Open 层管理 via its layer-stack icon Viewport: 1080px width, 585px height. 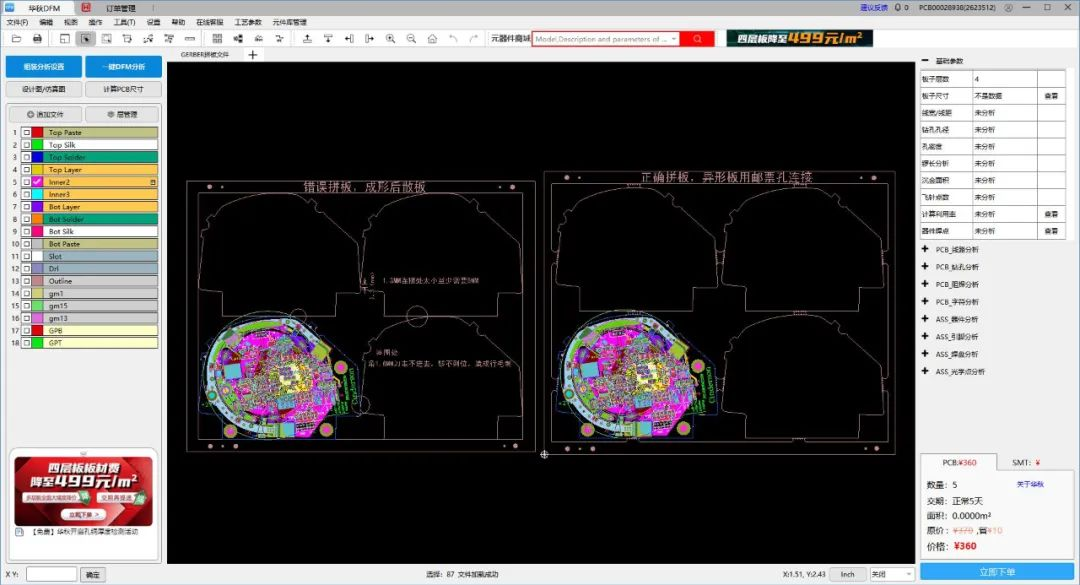click(110, 114)
